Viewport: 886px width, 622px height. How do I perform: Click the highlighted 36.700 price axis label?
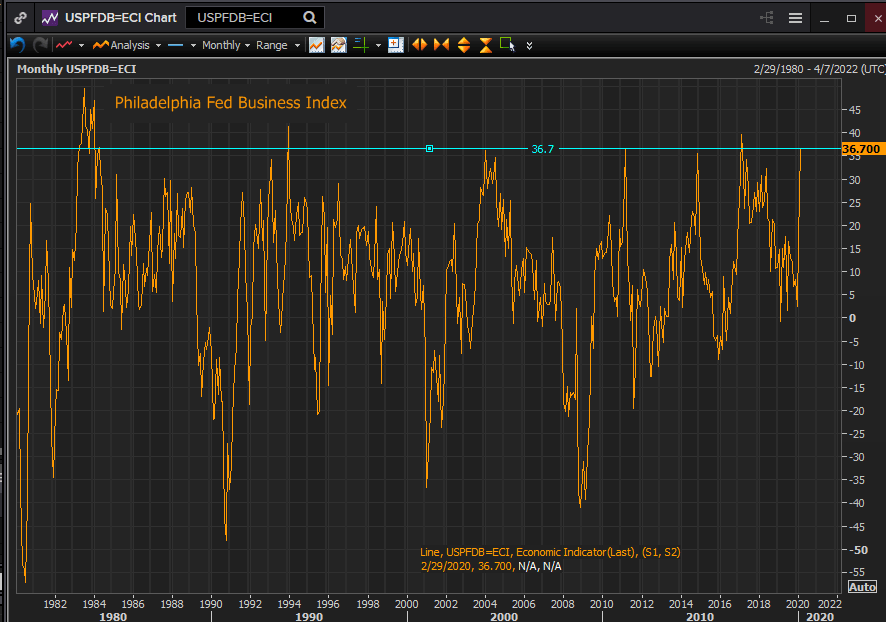[x=861, y=149]
